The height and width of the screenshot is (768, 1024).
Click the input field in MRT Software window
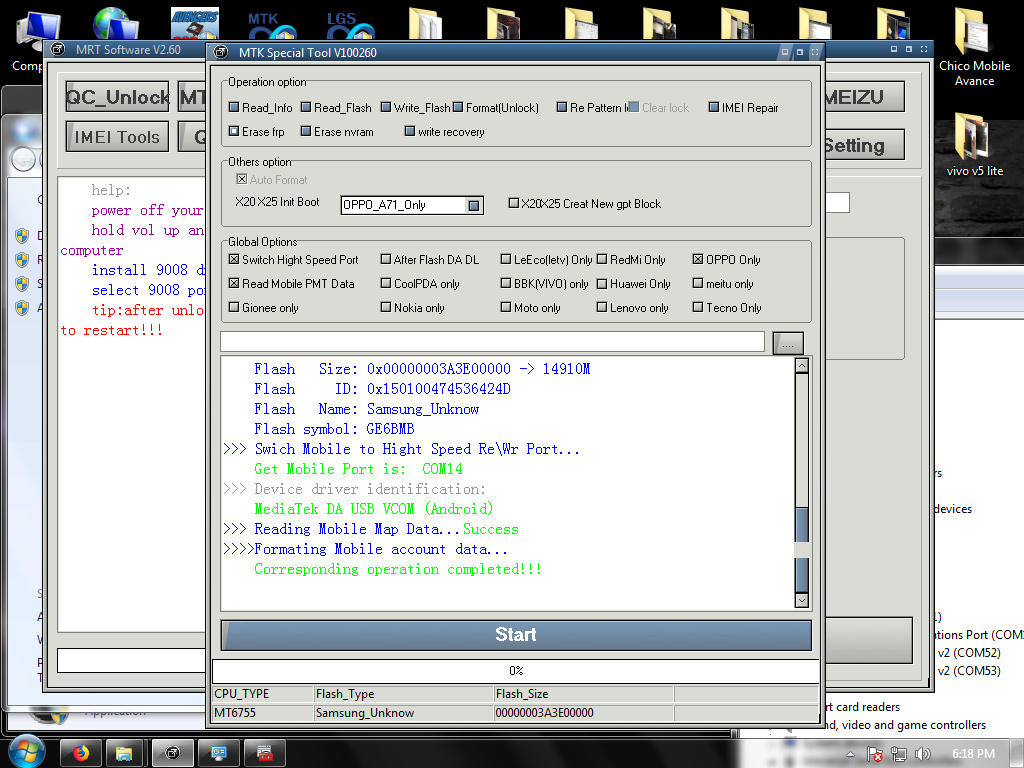click(131, 660)
